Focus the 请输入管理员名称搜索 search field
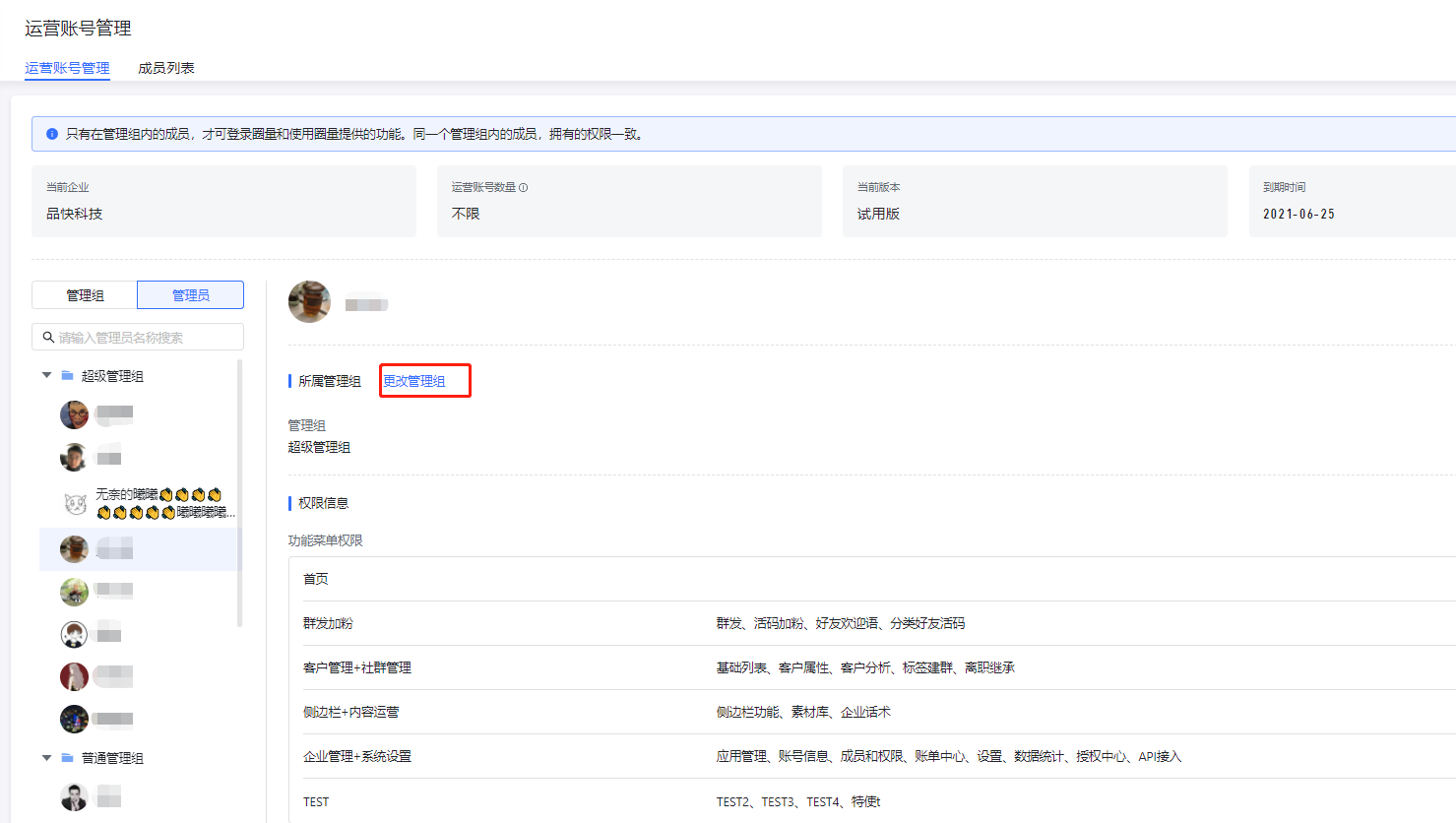 point(148,338)
